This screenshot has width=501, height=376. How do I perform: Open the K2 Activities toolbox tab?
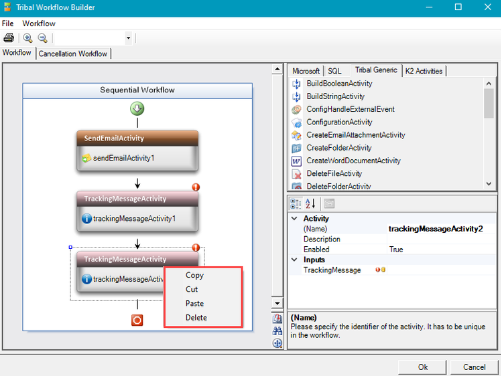click(424, 71)
